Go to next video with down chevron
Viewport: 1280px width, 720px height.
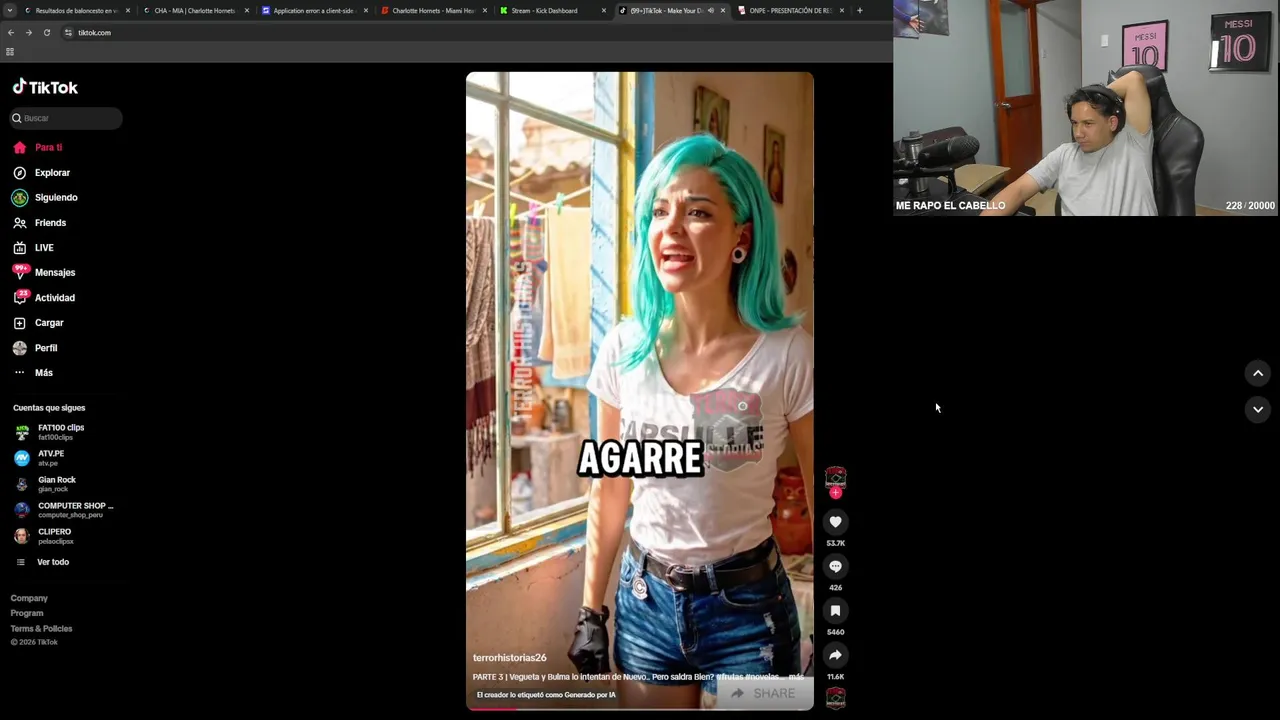click(x=1257, y=409)
